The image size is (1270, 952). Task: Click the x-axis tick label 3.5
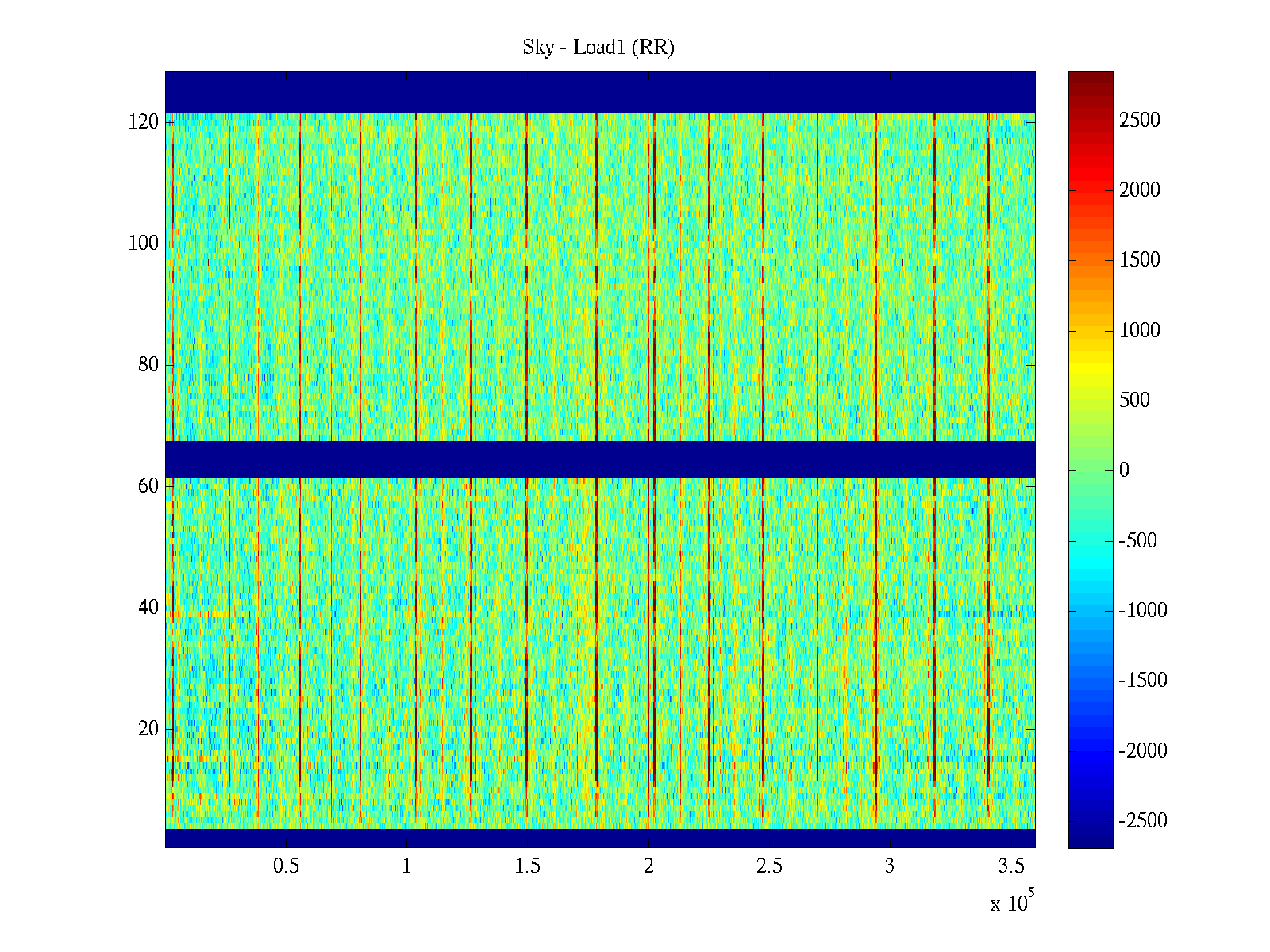click(1010, 866)
